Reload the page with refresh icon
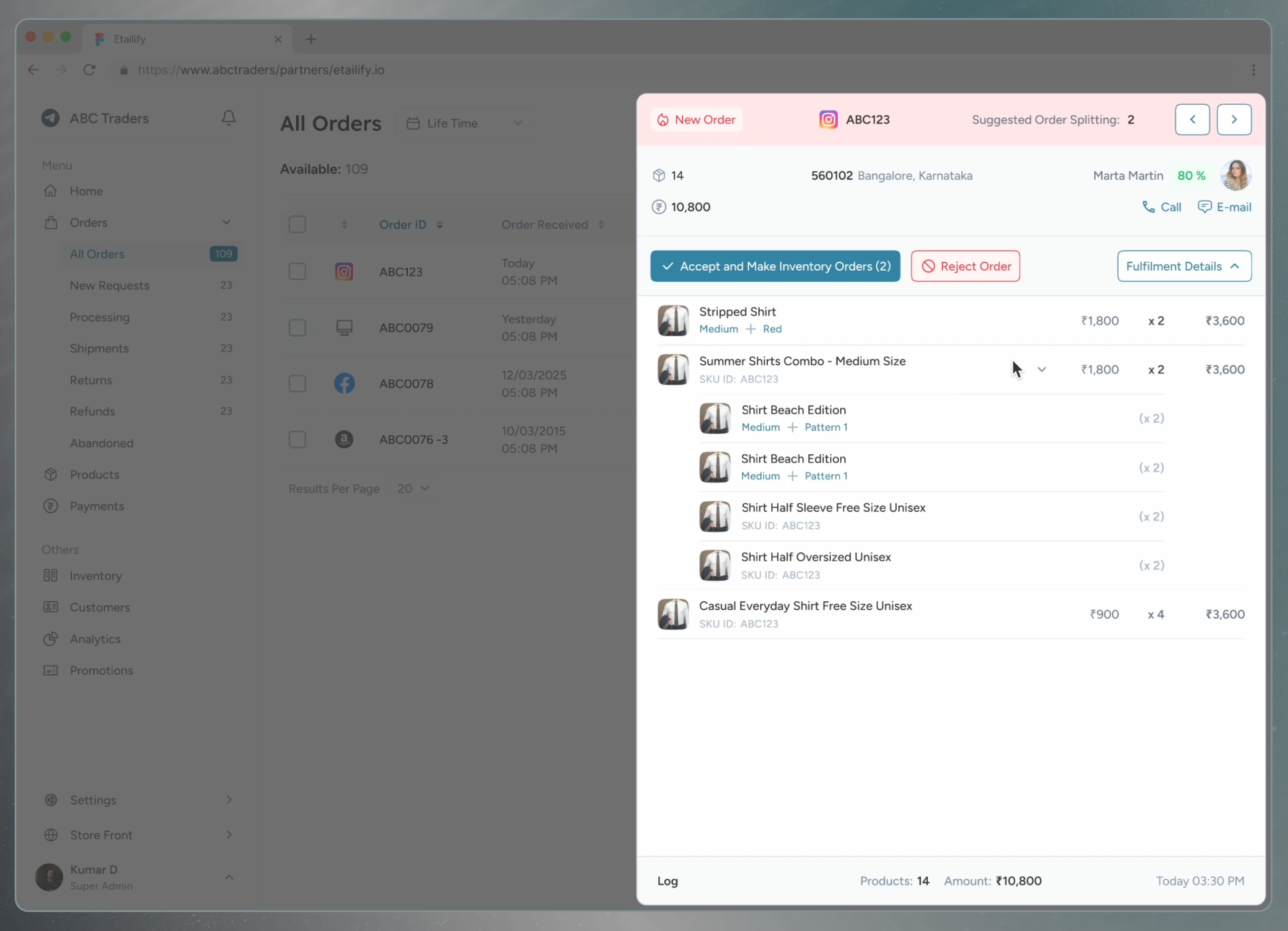1288x931 pixels. point(89,70)
